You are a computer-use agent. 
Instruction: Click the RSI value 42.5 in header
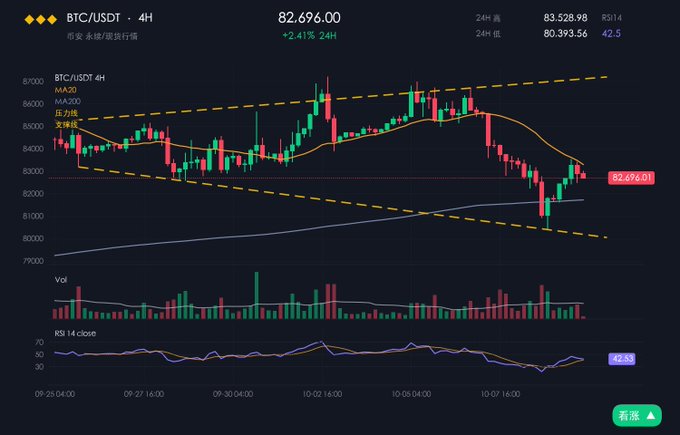click(611, 33)
